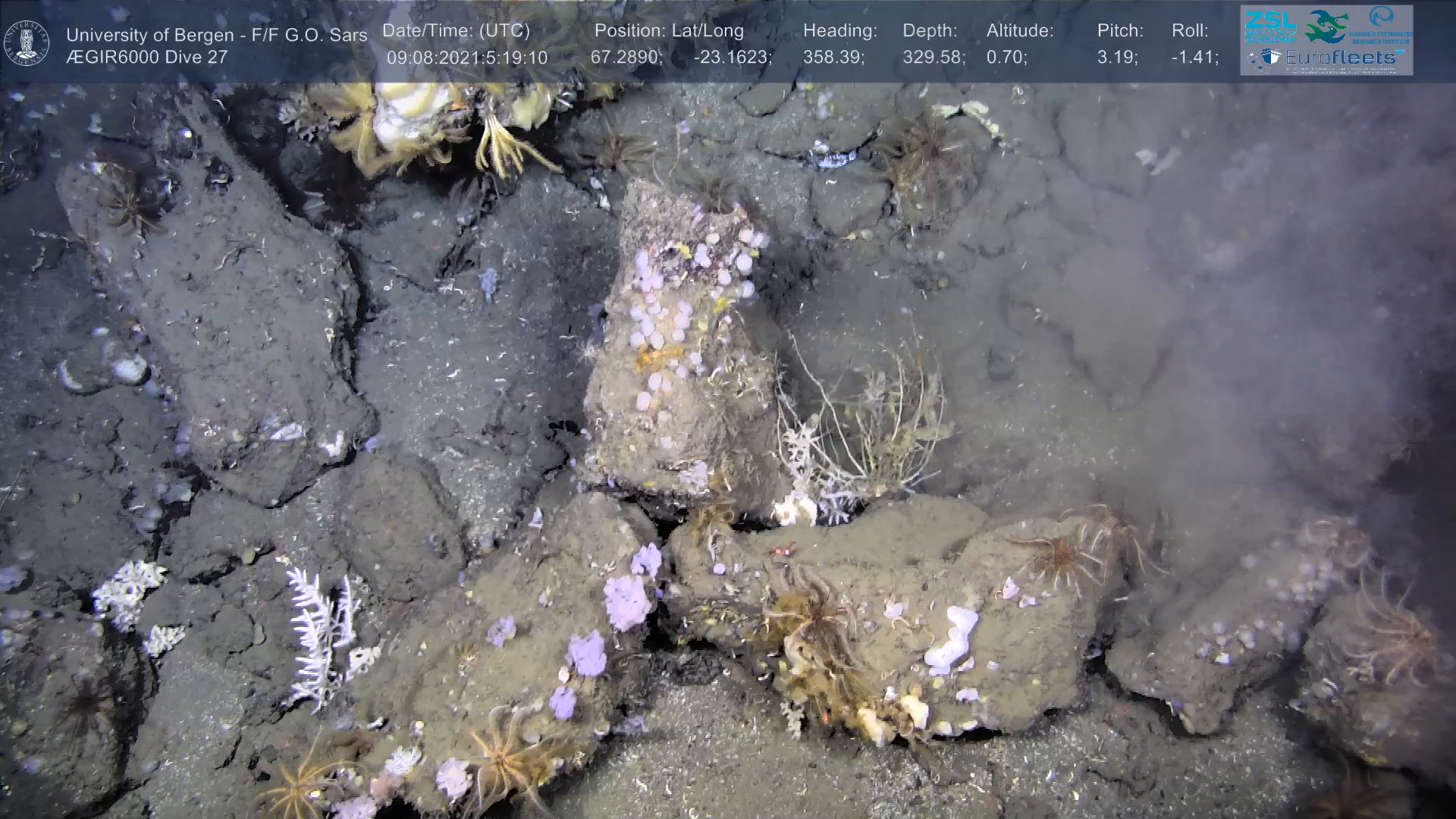
Task: Click the Eurofleets+ logo text
Action: [1340, 58]
